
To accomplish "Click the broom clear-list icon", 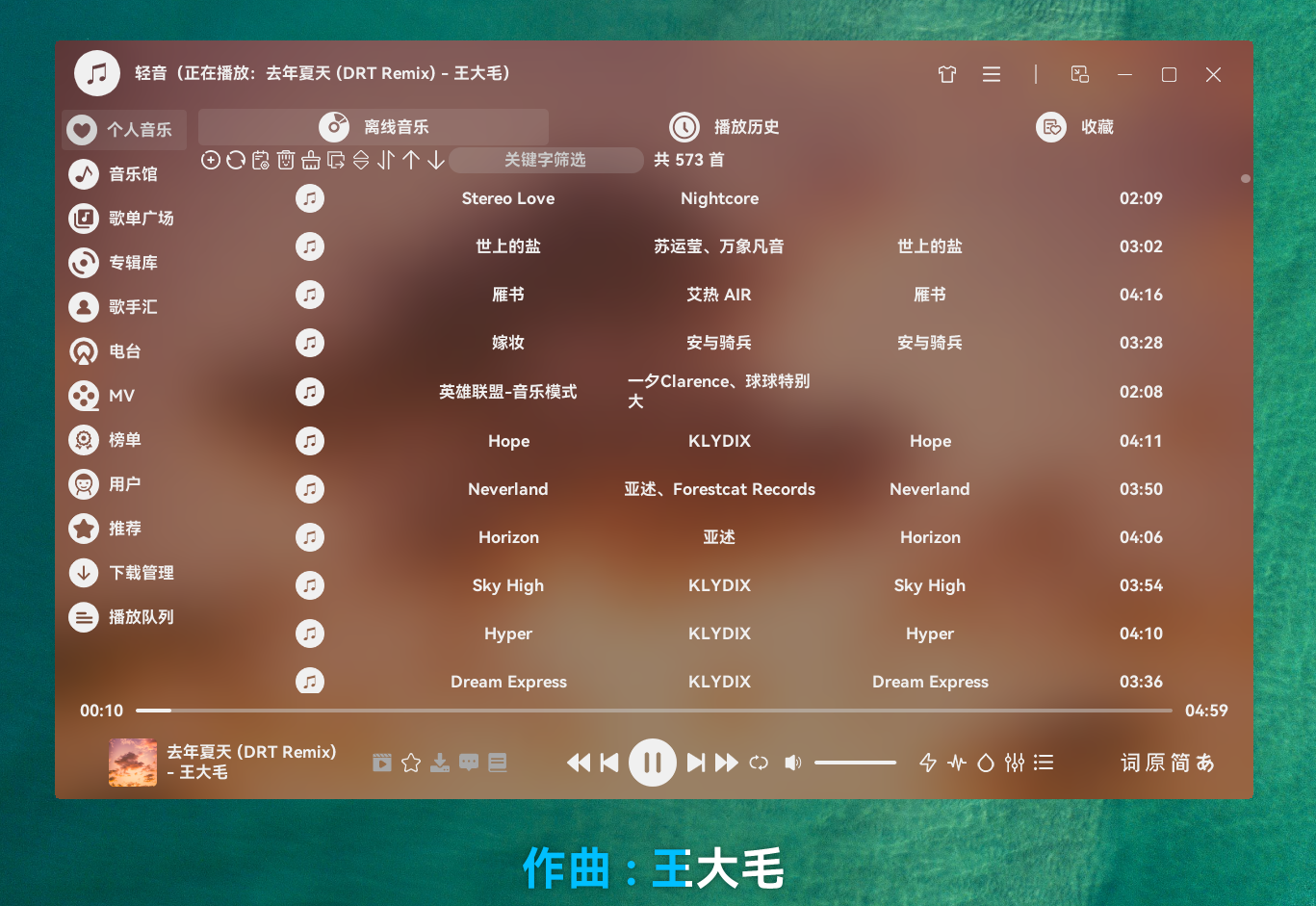I will (311, 160).
